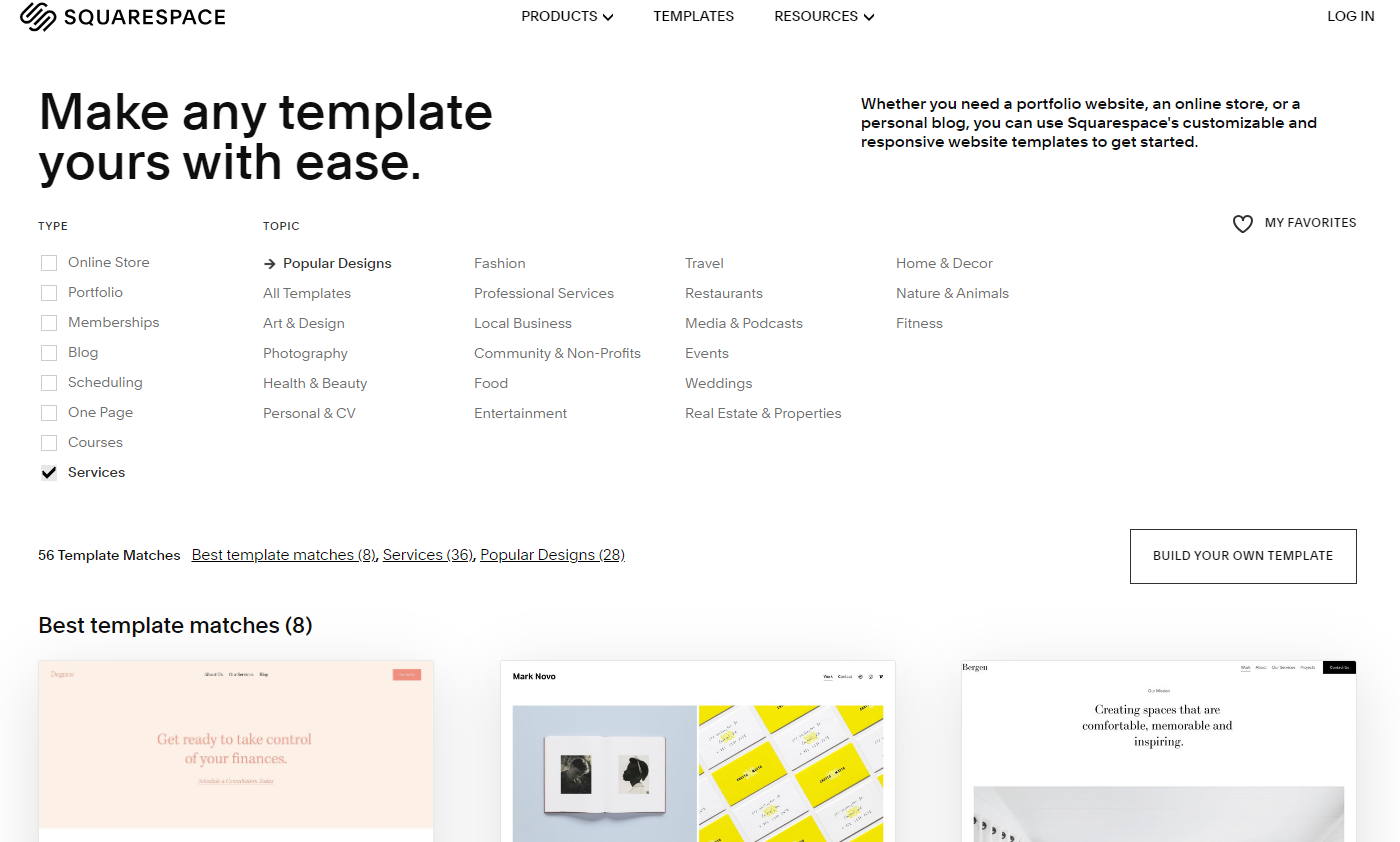Viewport: 1400px width, 842px height.
Task: Open Professional Services topic
Action: 544,293
